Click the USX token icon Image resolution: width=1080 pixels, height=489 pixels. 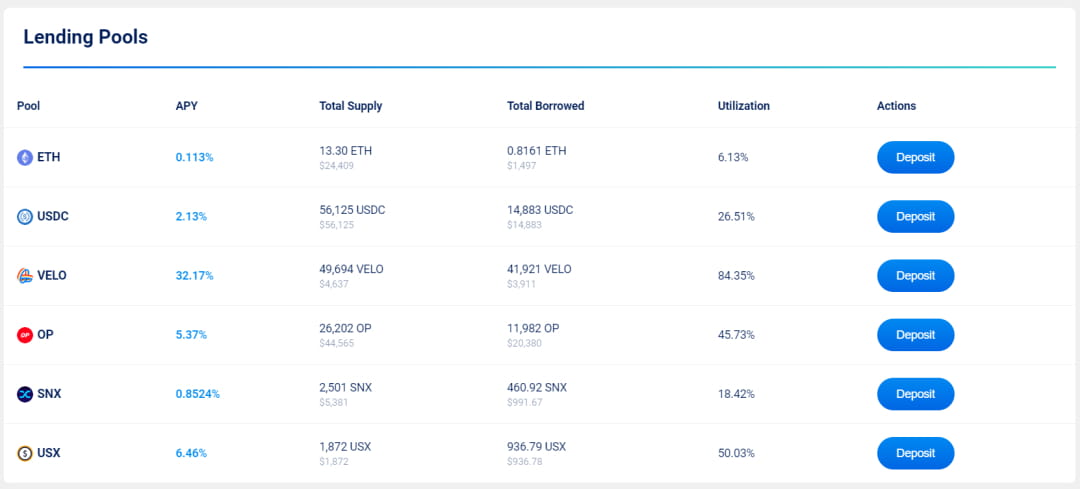25,453
